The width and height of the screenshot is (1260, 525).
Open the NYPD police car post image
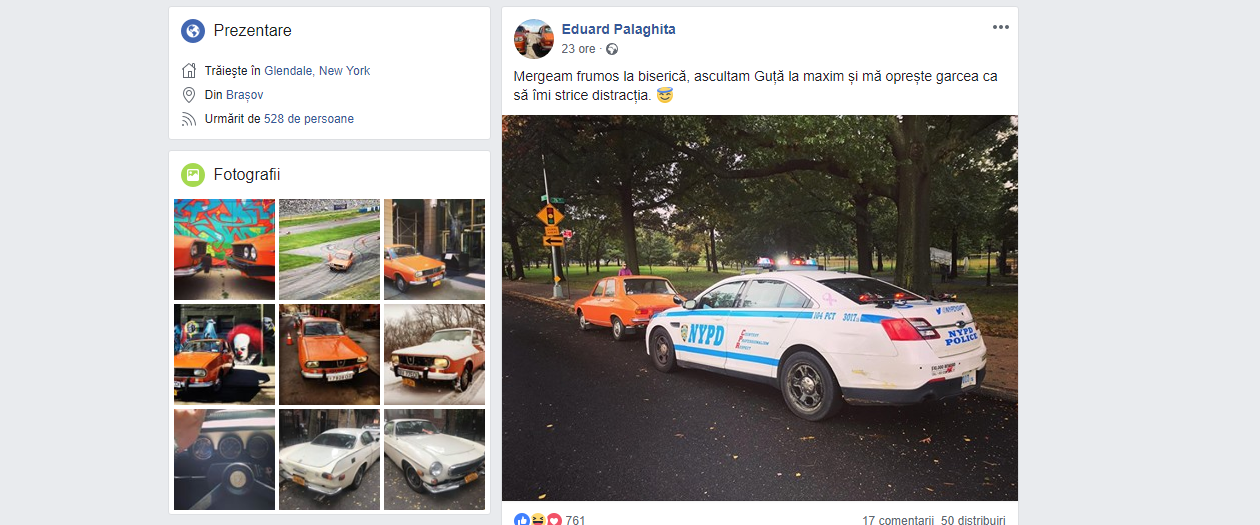coord(760,308)
